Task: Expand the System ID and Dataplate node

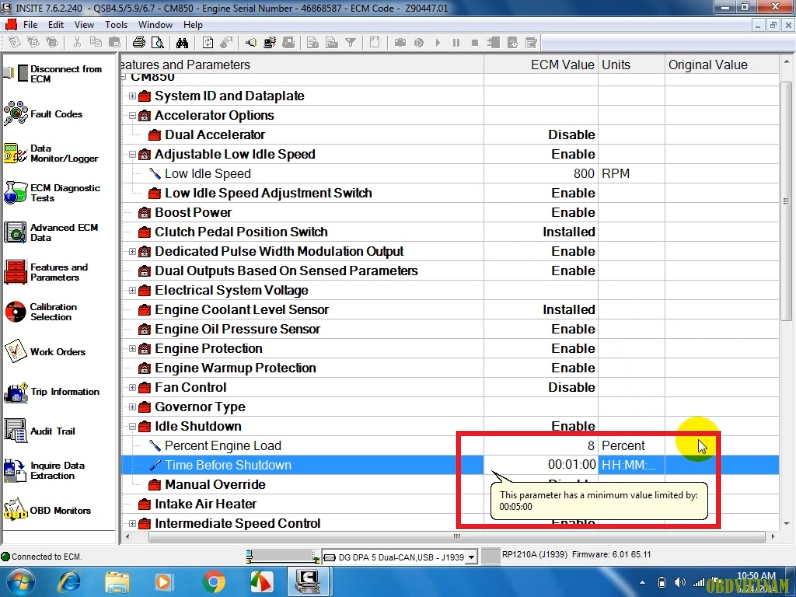Action: [x=133, y=96]
